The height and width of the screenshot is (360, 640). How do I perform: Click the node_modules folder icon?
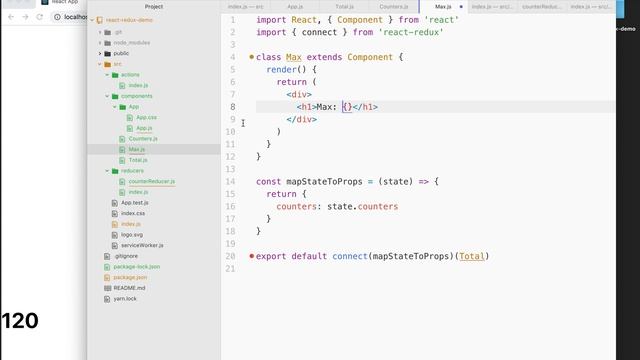[108, 43]
